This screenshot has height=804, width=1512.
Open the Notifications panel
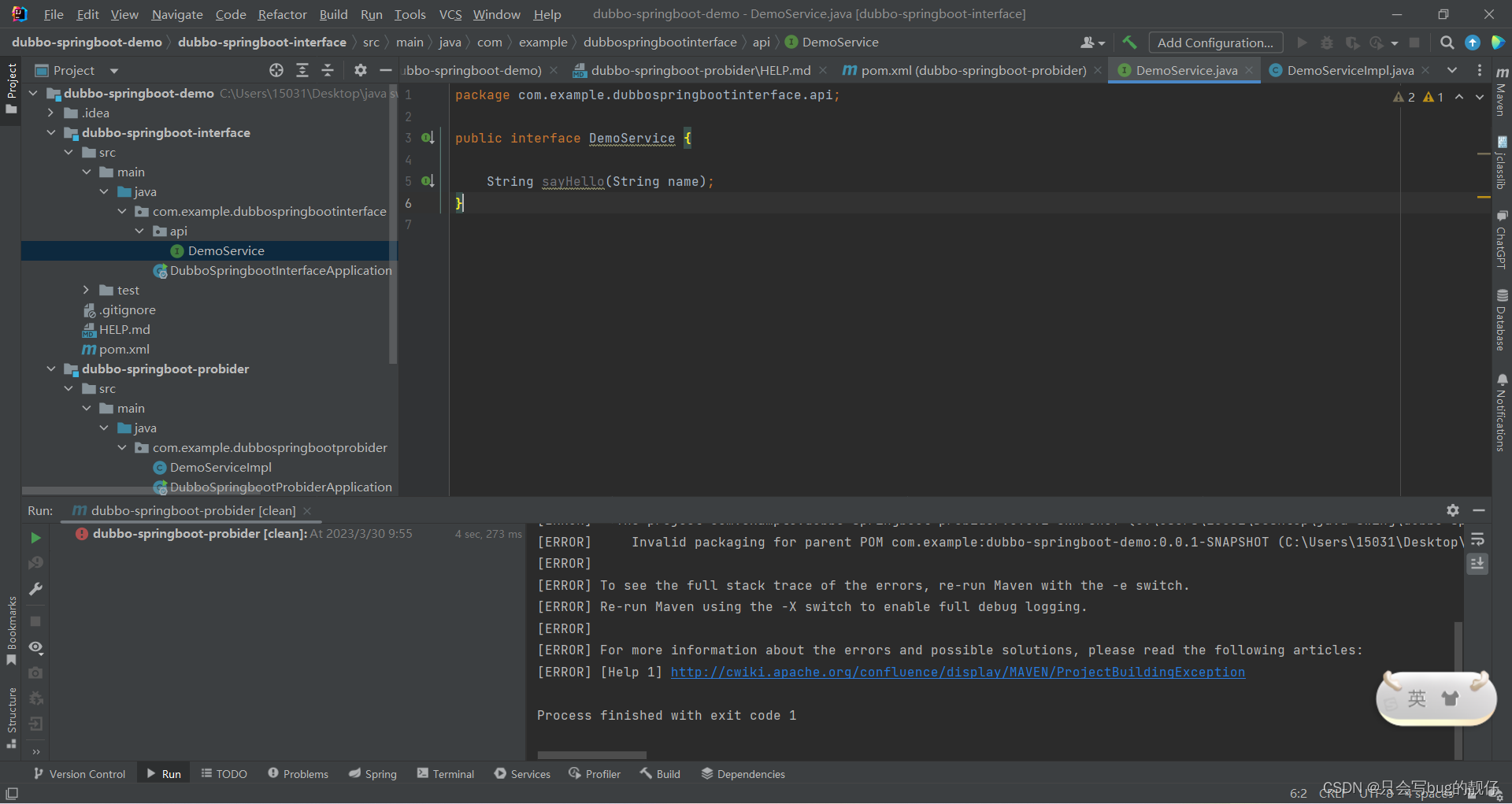(x=1502, y=413)
